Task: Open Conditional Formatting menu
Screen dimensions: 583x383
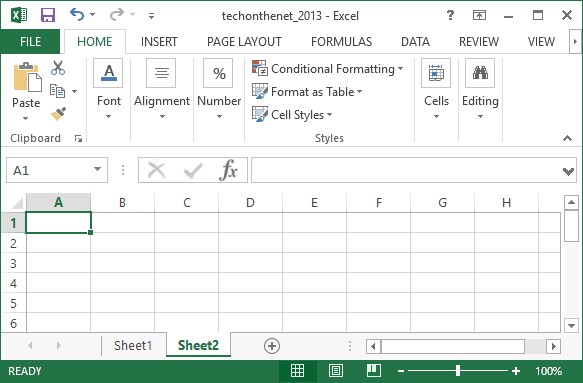Action: (x=328, y=69)
